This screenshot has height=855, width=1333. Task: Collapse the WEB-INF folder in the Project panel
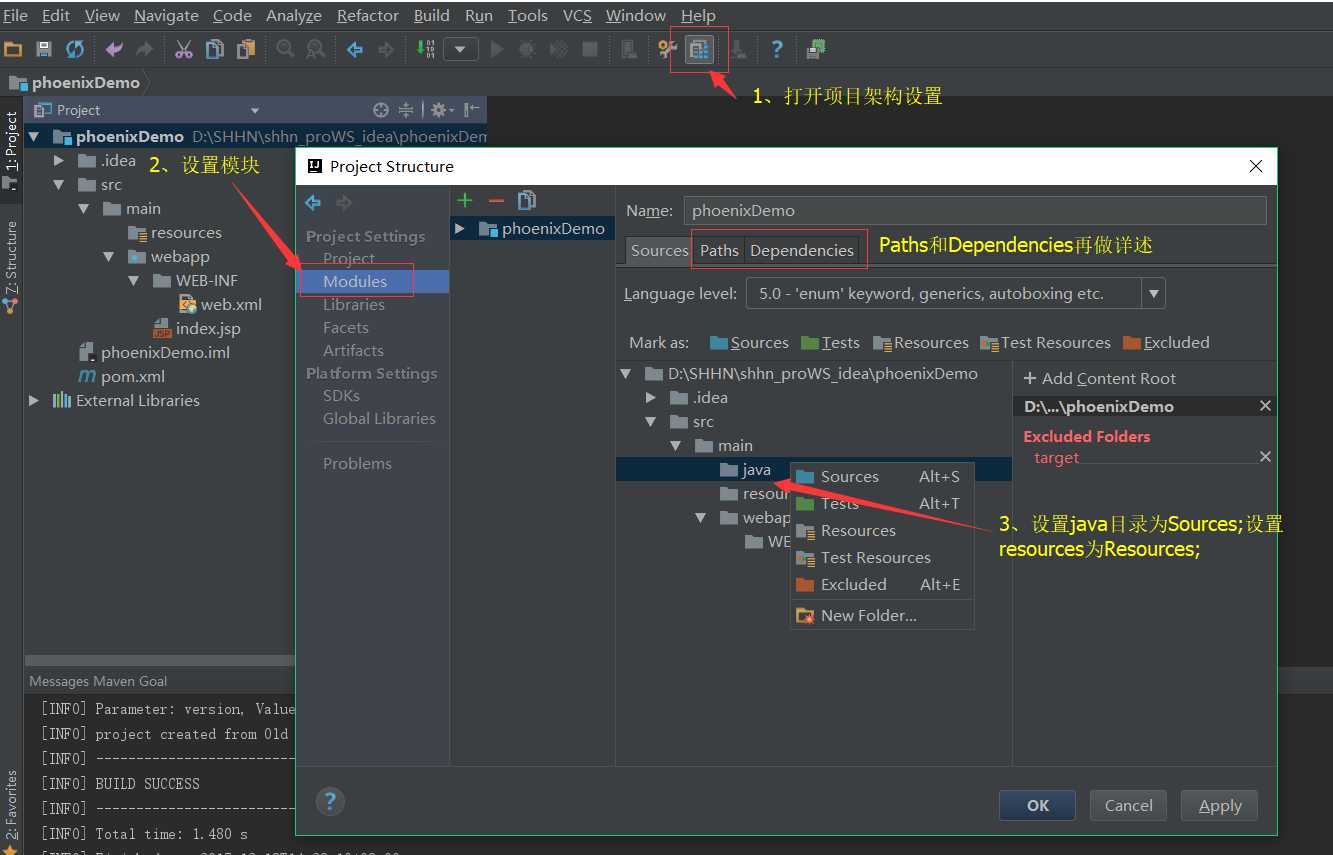(x=133, y=281)
